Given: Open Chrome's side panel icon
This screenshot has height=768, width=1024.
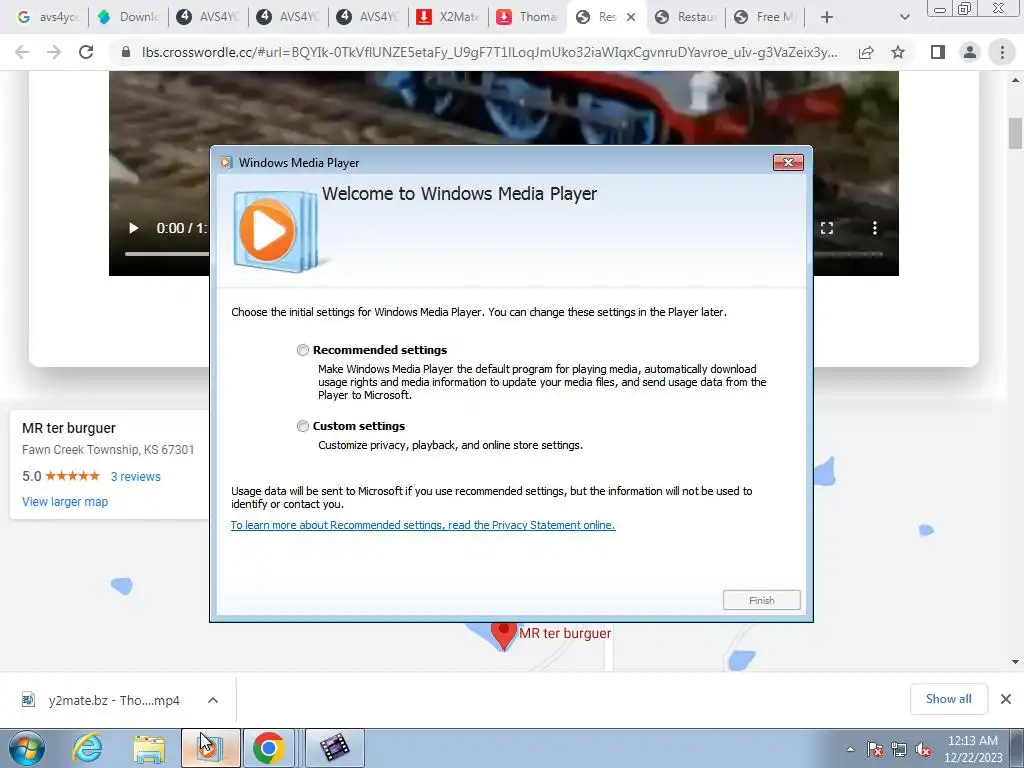Looking at the screenshot, I should tap(938, 52).
